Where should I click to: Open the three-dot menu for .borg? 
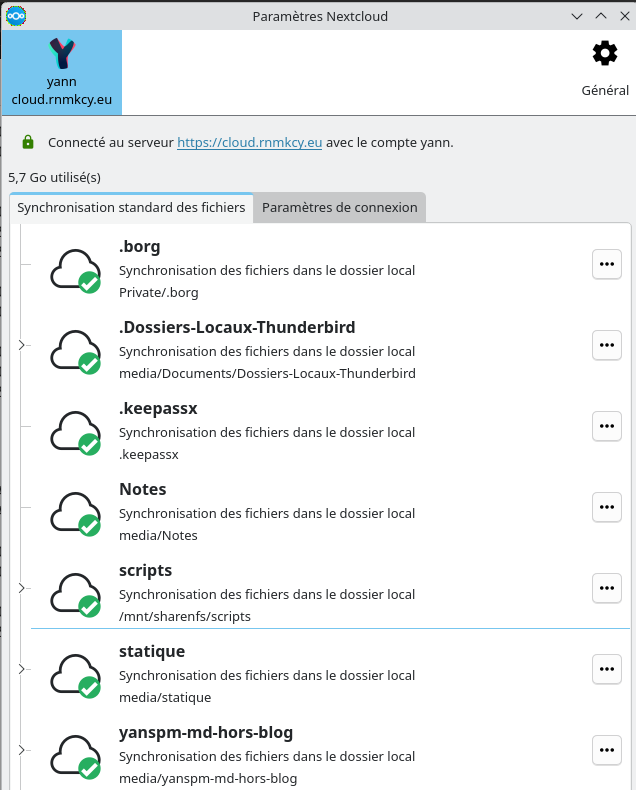(606, 264)
